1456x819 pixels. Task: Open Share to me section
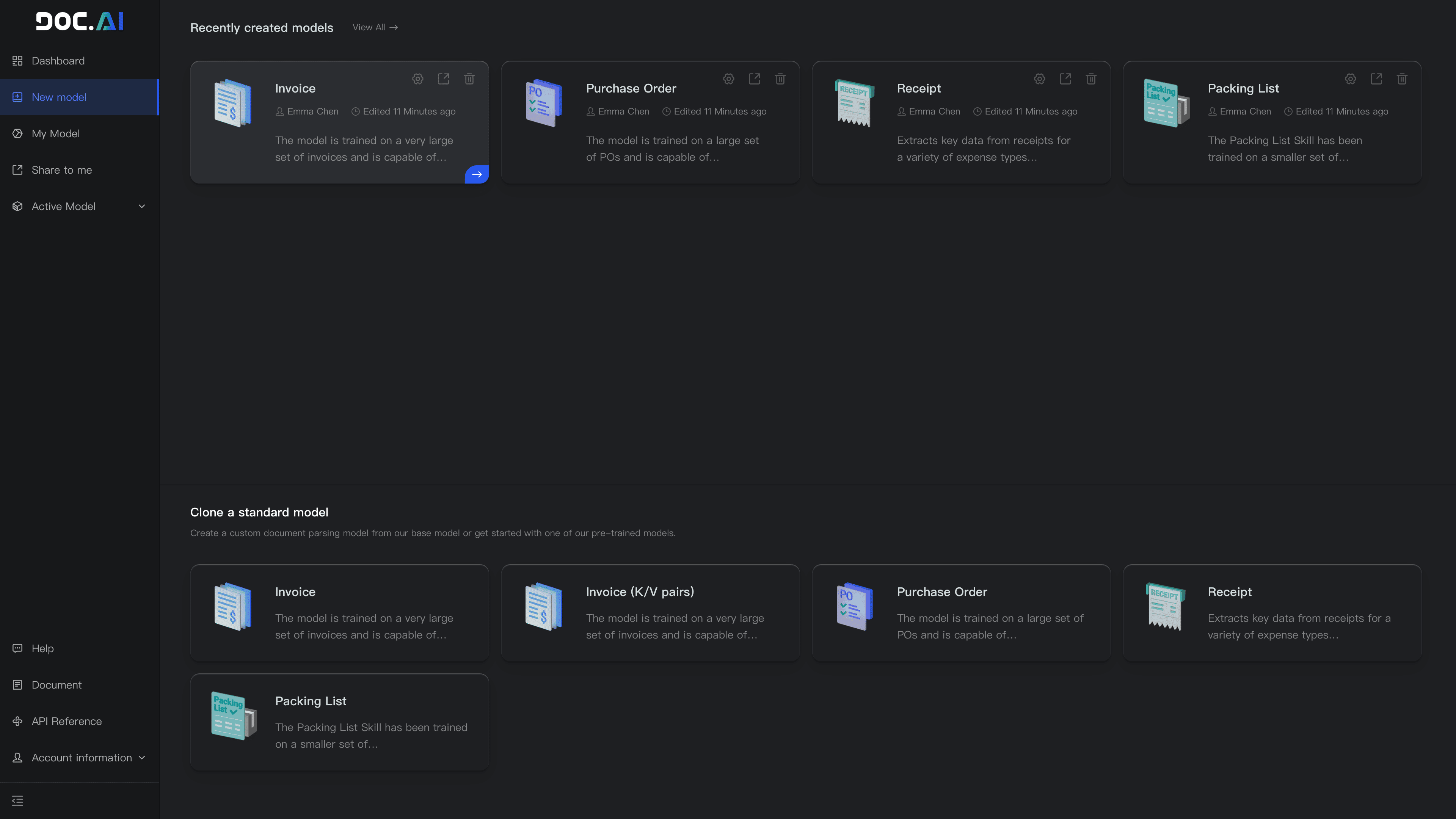point(61,170)
